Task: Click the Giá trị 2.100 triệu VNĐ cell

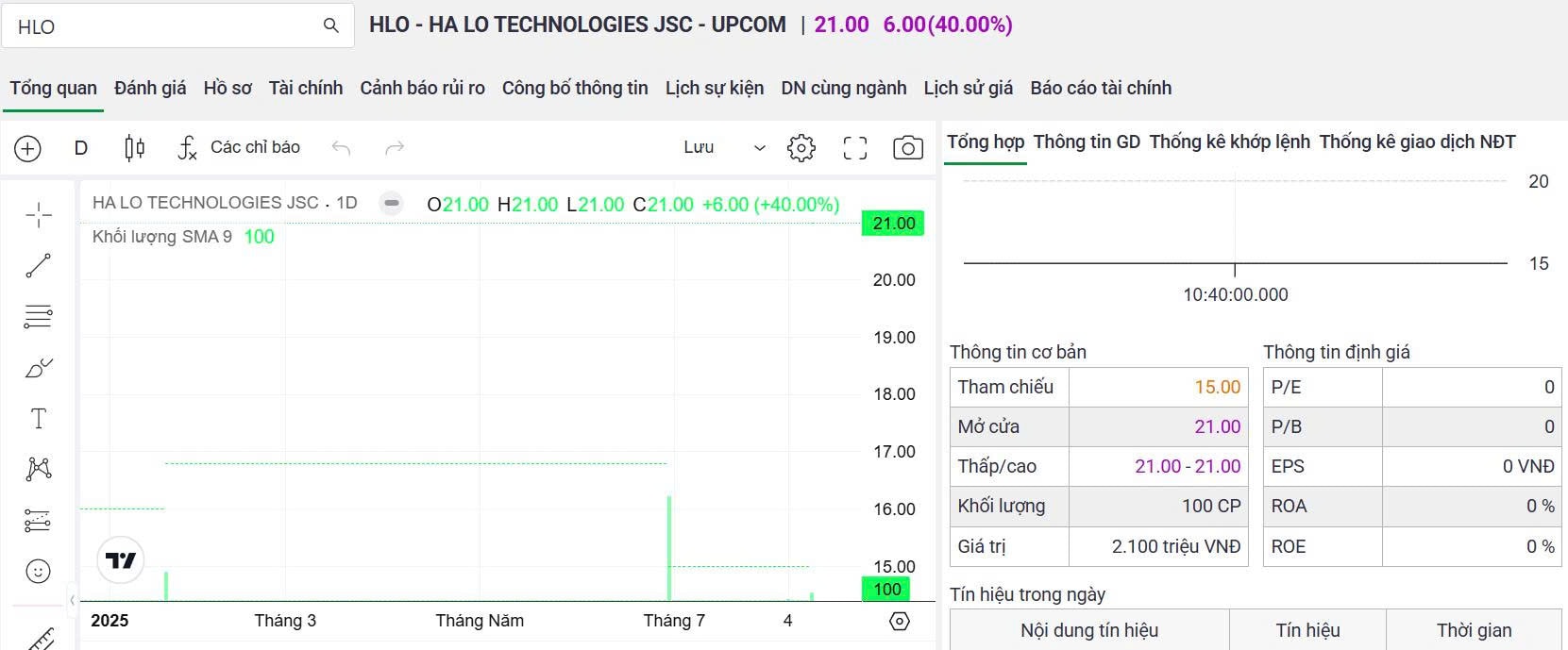Action: point(1158,547)
